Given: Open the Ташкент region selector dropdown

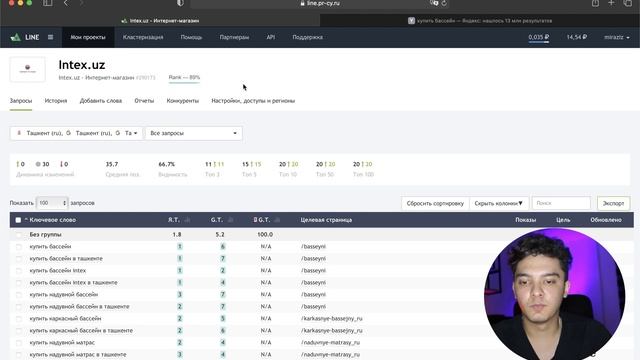Looking at the screenshot, I should point(76,133).
